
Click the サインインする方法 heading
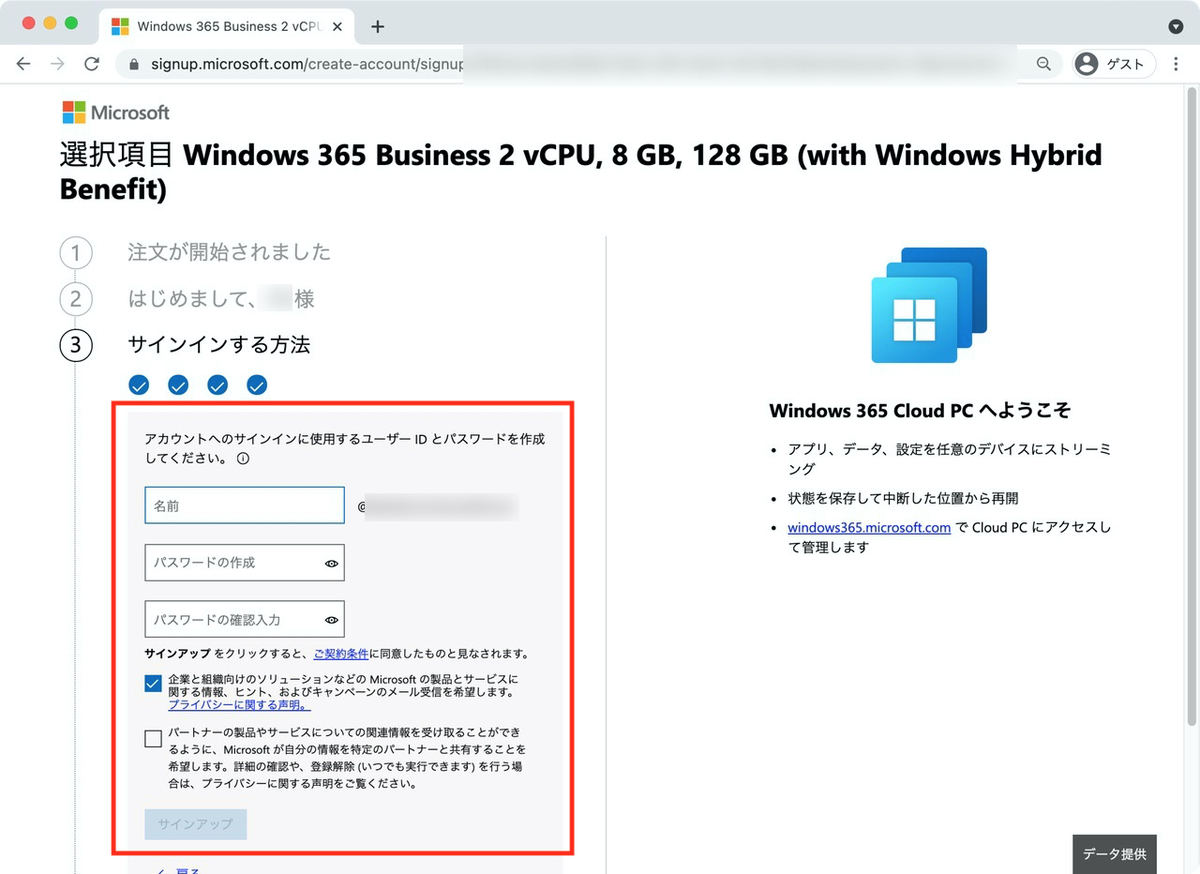[219, 345]
